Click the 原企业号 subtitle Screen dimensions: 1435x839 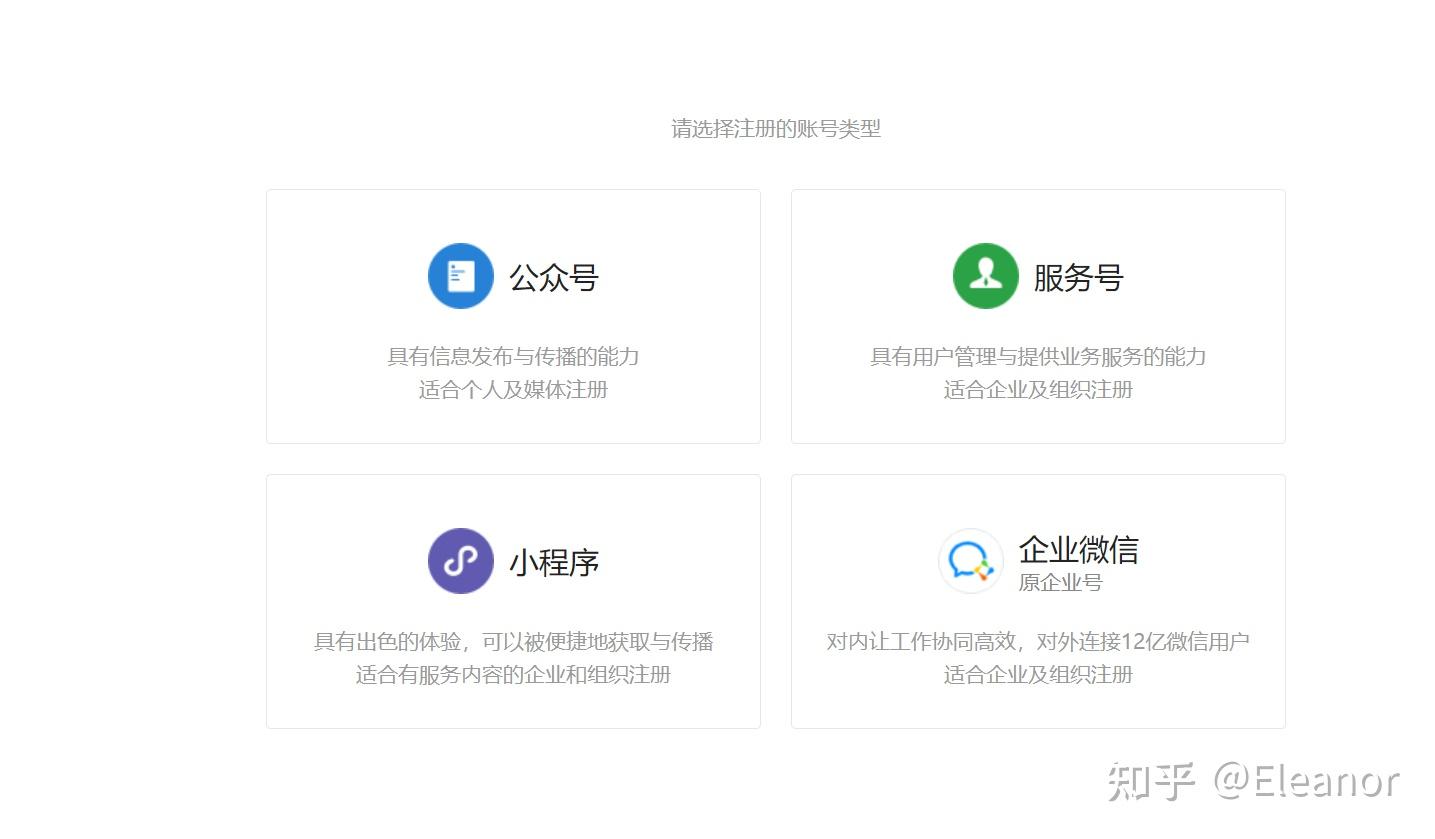click(x=1060, y=582)
